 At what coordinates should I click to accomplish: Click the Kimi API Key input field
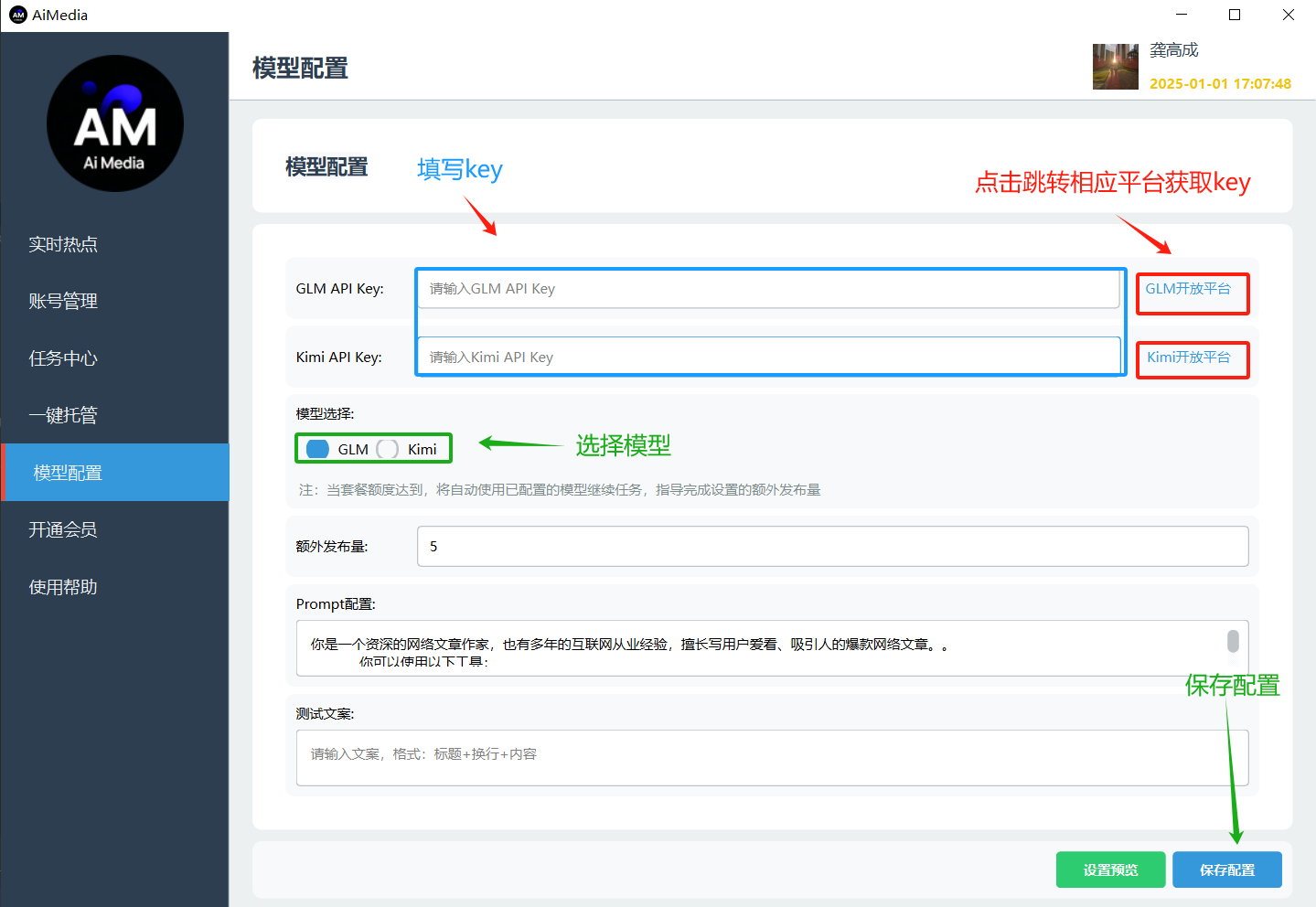point(768,356)
